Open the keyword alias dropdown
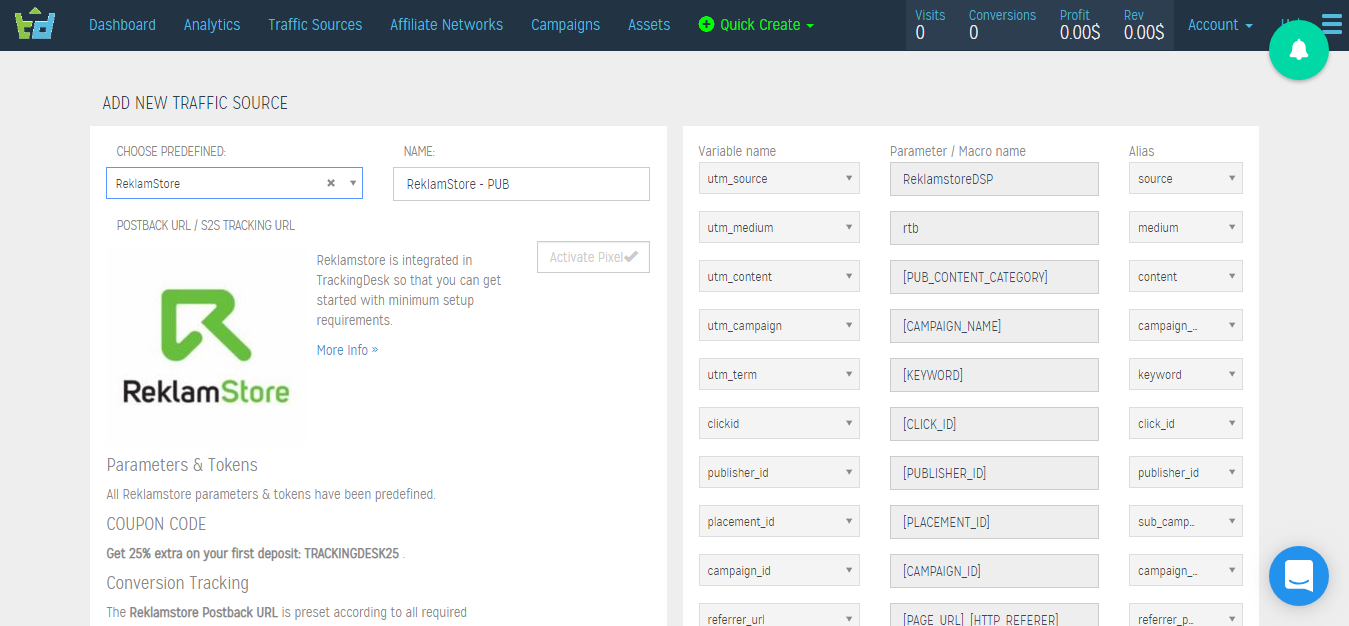Image resolution: width=1349 pixels, height=626 pixels. [1186, 374]
